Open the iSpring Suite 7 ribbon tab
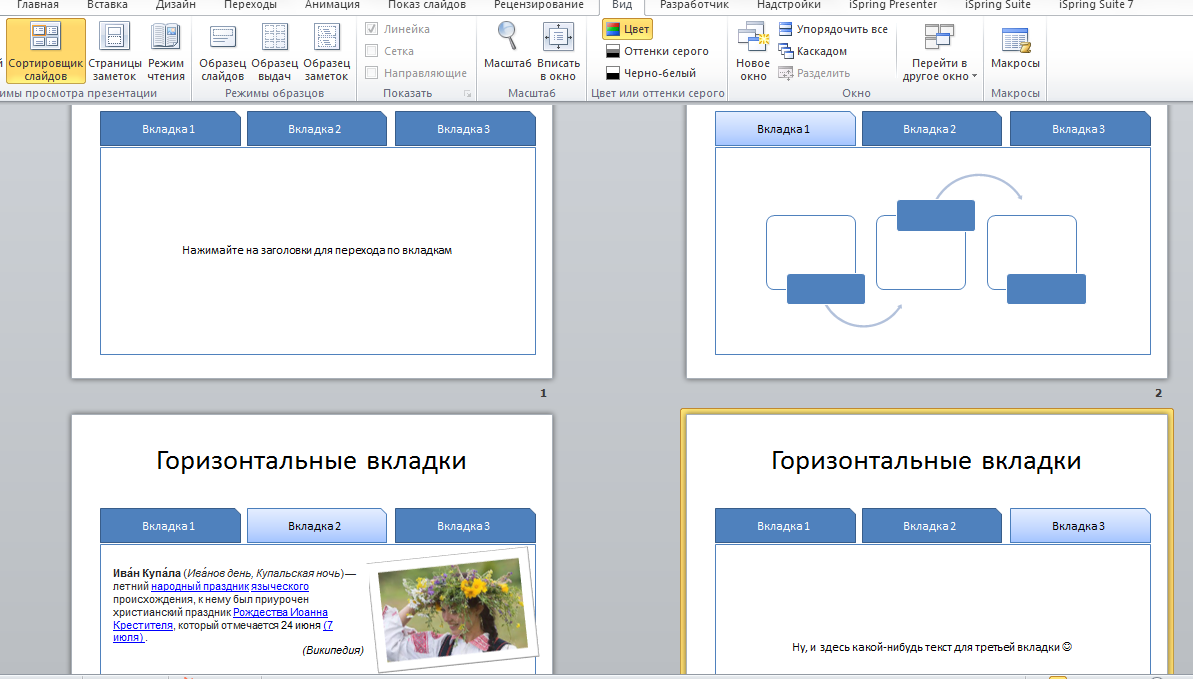The width and height of the screenshot is (1193, 679). point(1096,5)
